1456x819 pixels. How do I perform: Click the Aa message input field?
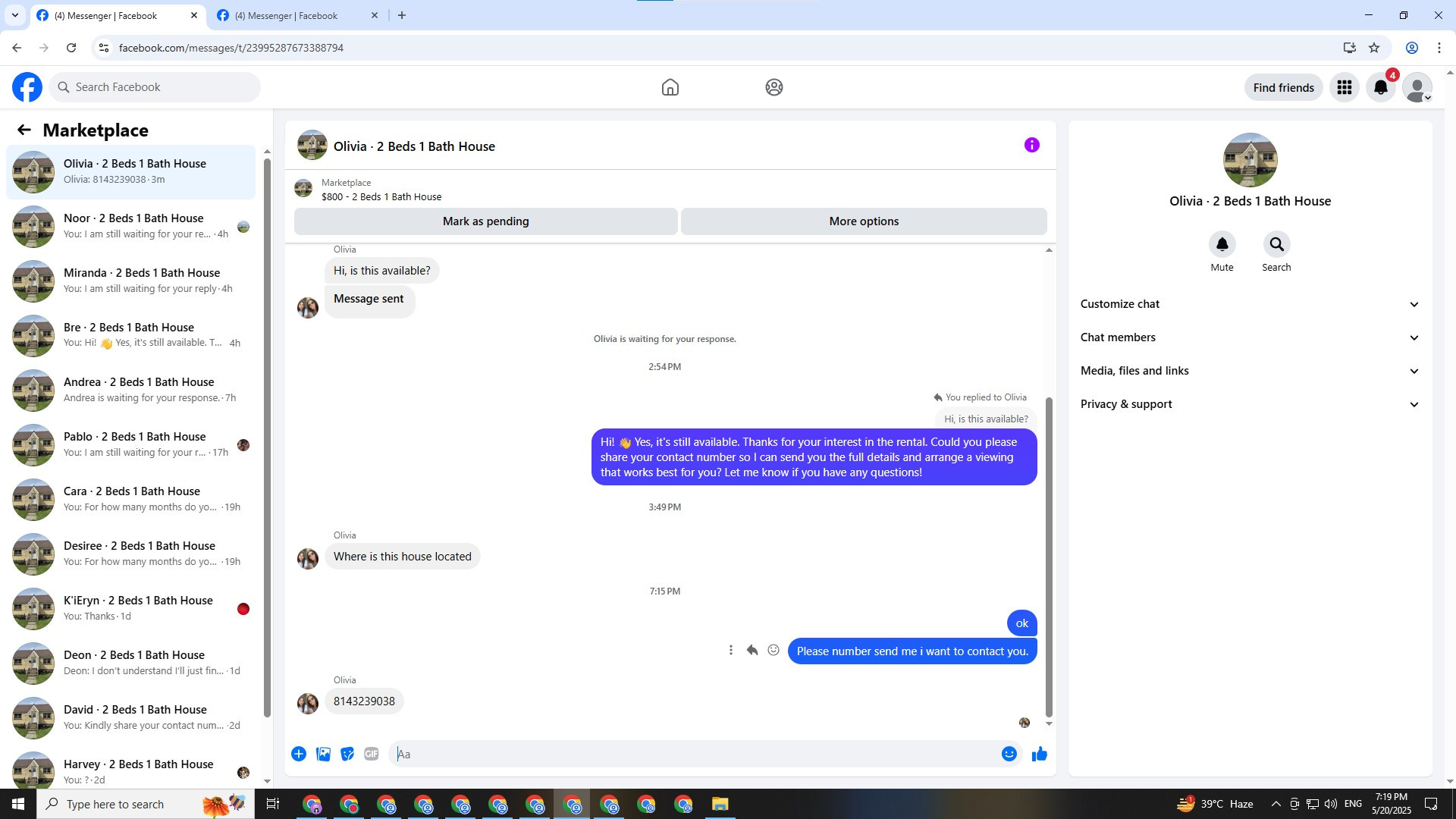pos(694,754)
